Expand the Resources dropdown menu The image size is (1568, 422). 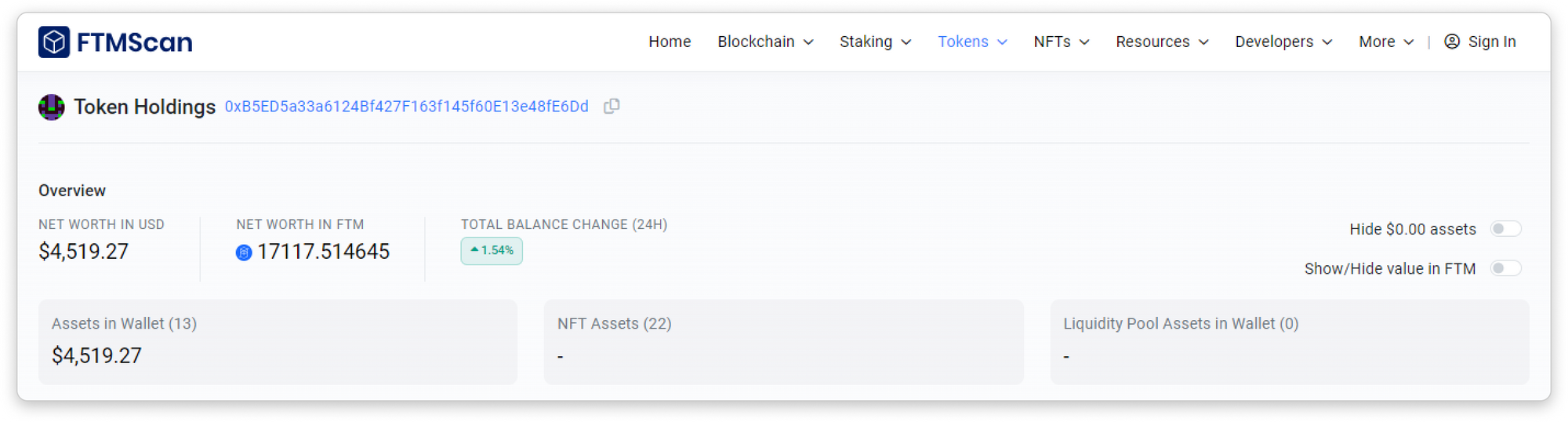(1162, 42)
